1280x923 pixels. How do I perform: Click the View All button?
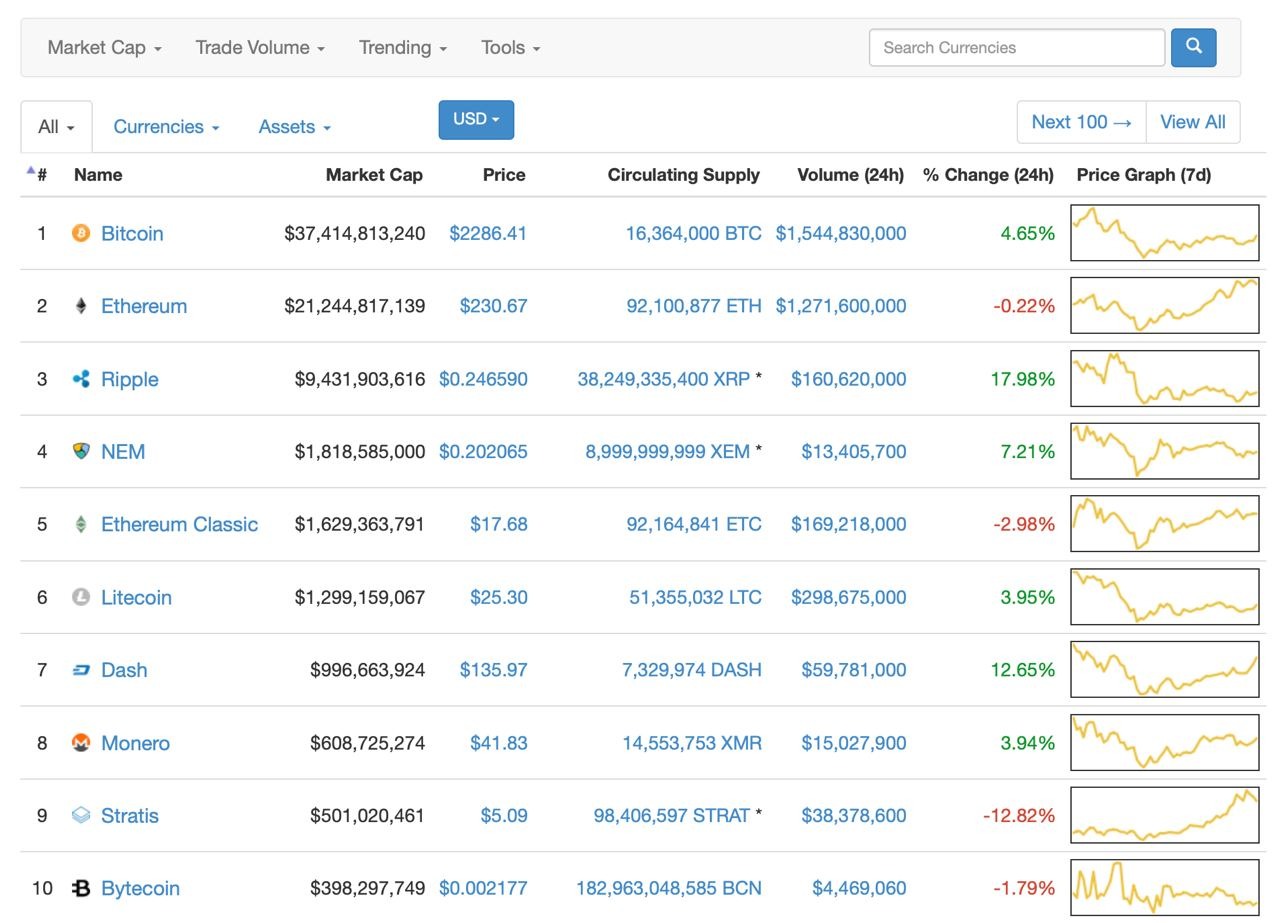click(x=1193, y=122)
